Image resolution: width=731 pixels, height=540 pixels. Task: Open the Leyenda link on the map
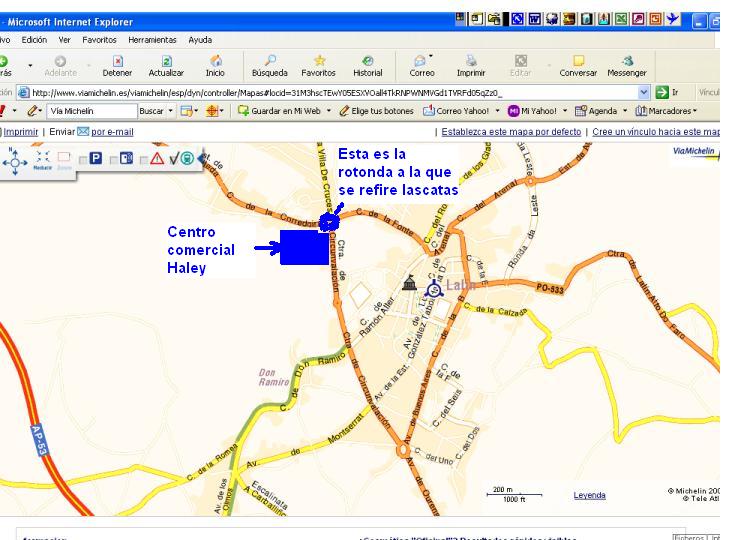(x=589, y=495)
